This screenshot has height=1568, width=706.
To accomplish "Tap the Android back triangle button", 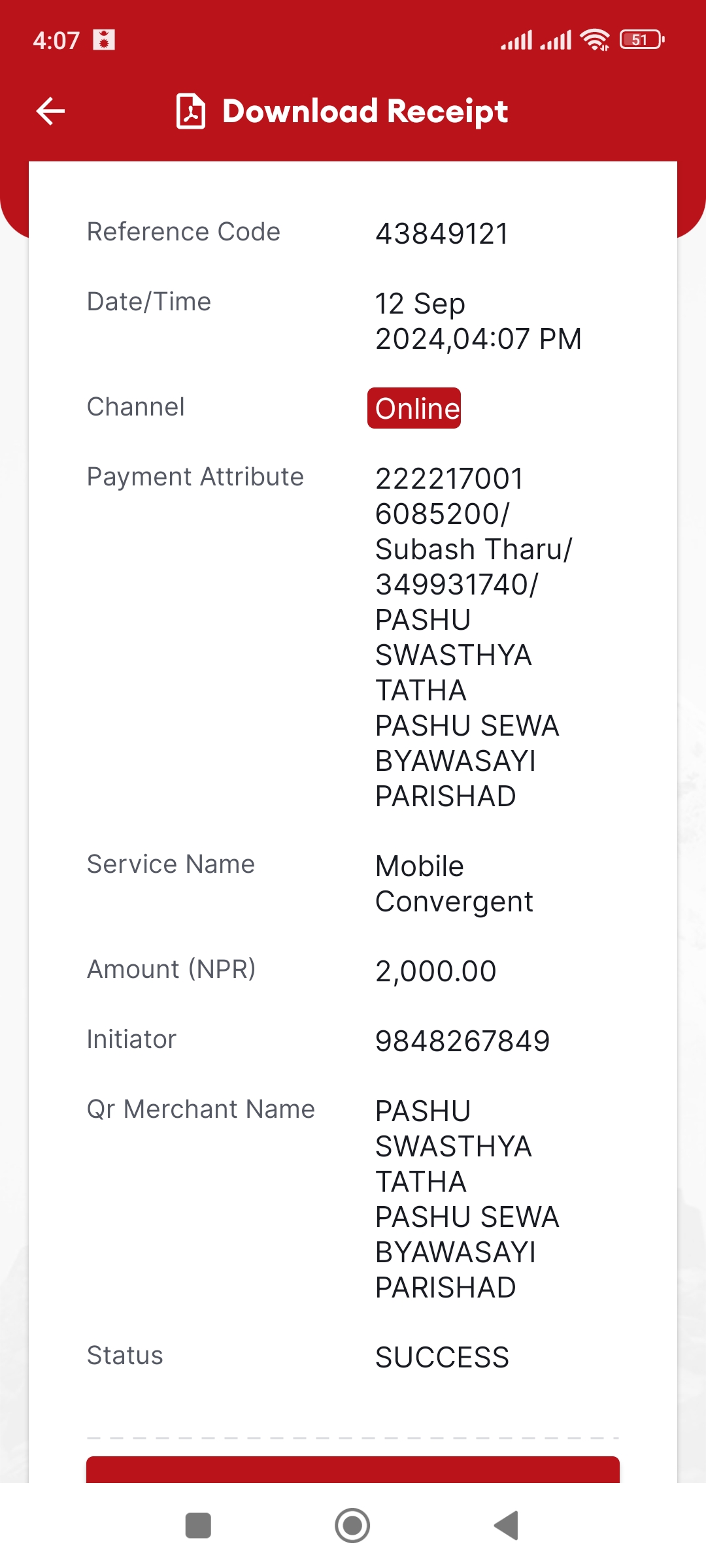I will pyautogui.click(x=507, y=1526).
